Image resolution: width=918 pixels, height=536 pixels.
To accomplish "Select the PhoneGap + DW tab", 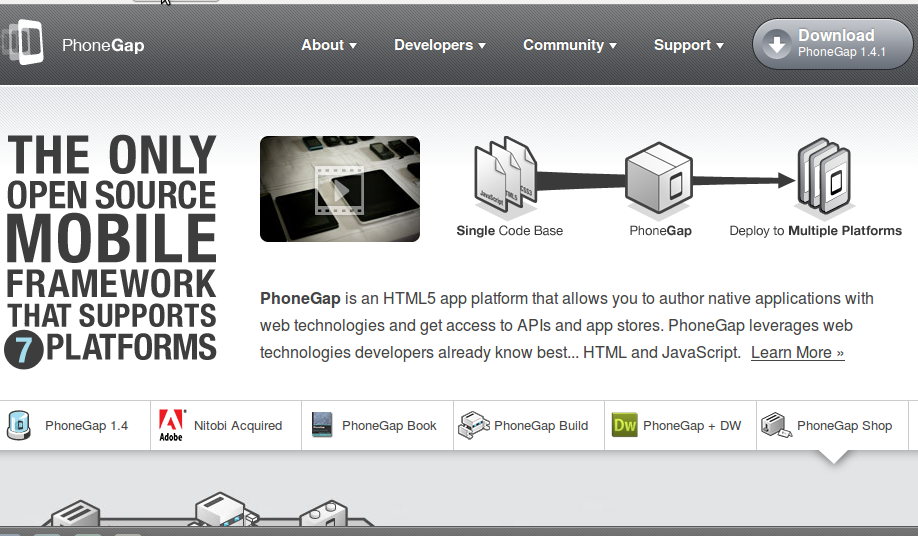I will (x=680, y=425).
